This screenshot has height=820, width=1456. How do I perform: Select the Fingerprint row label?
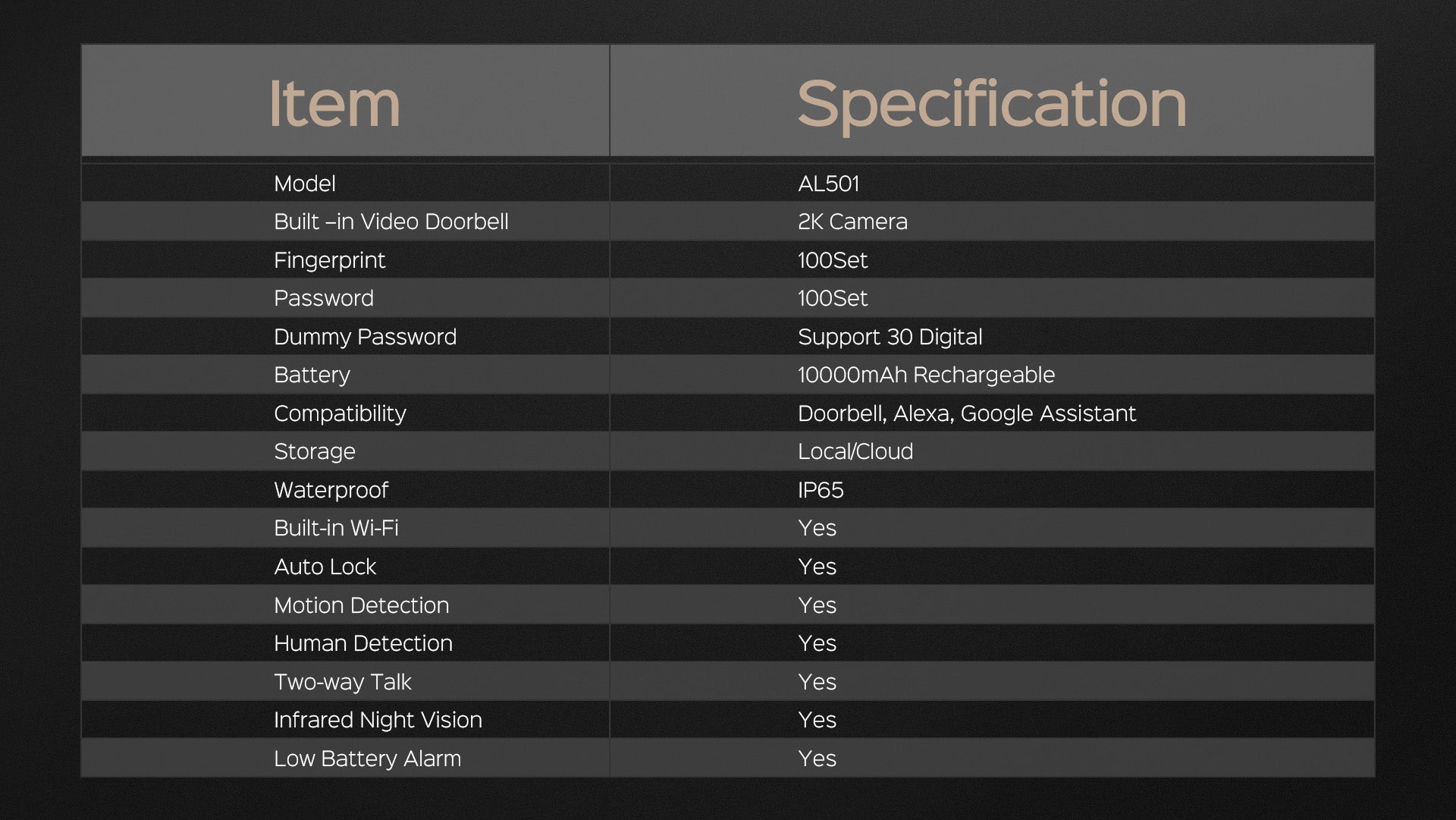pos(329,260)
